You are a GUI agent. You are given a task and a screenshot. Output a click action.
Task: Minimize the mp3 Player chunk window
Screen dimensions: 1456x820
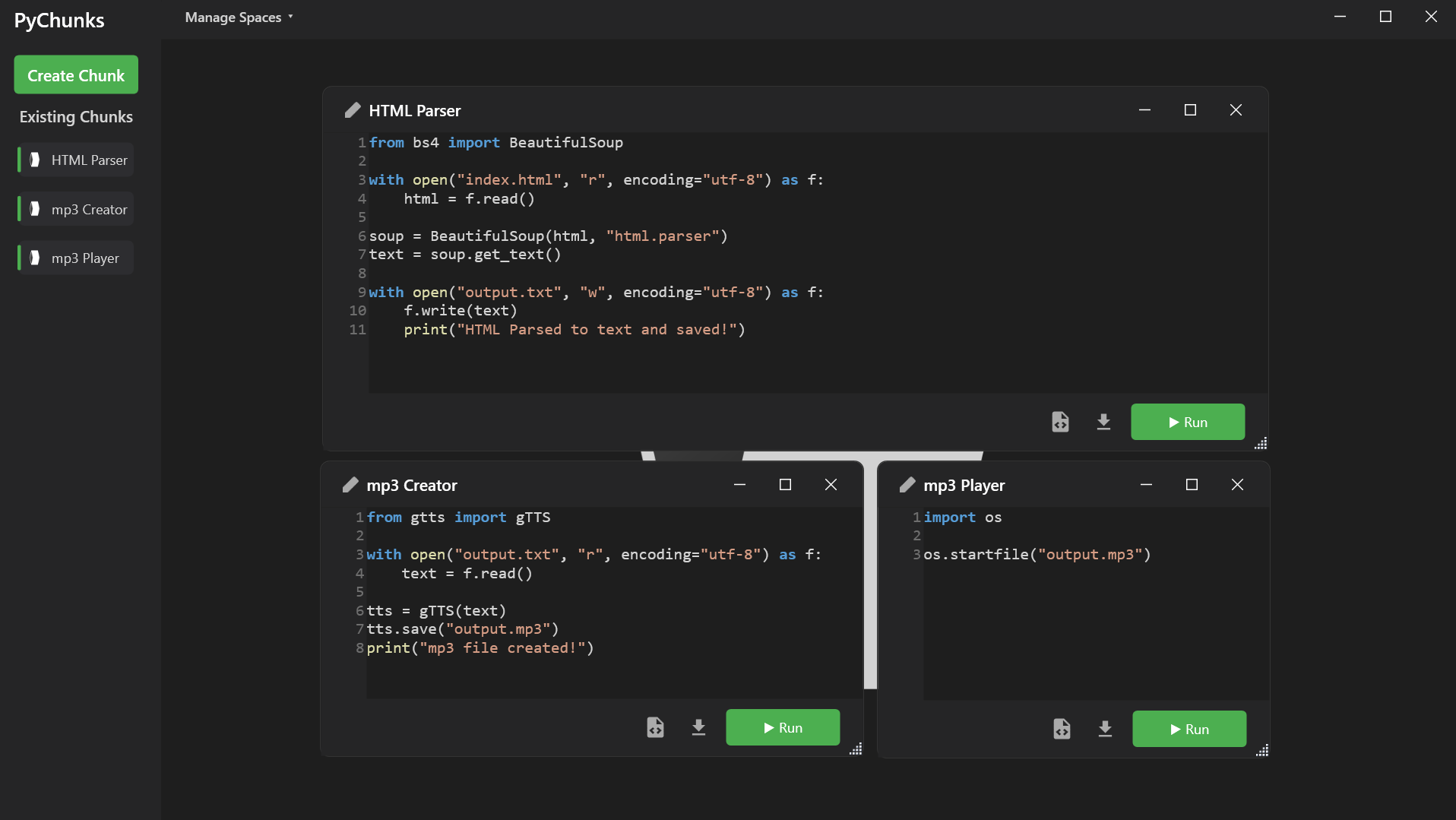tap(1146, 485)
